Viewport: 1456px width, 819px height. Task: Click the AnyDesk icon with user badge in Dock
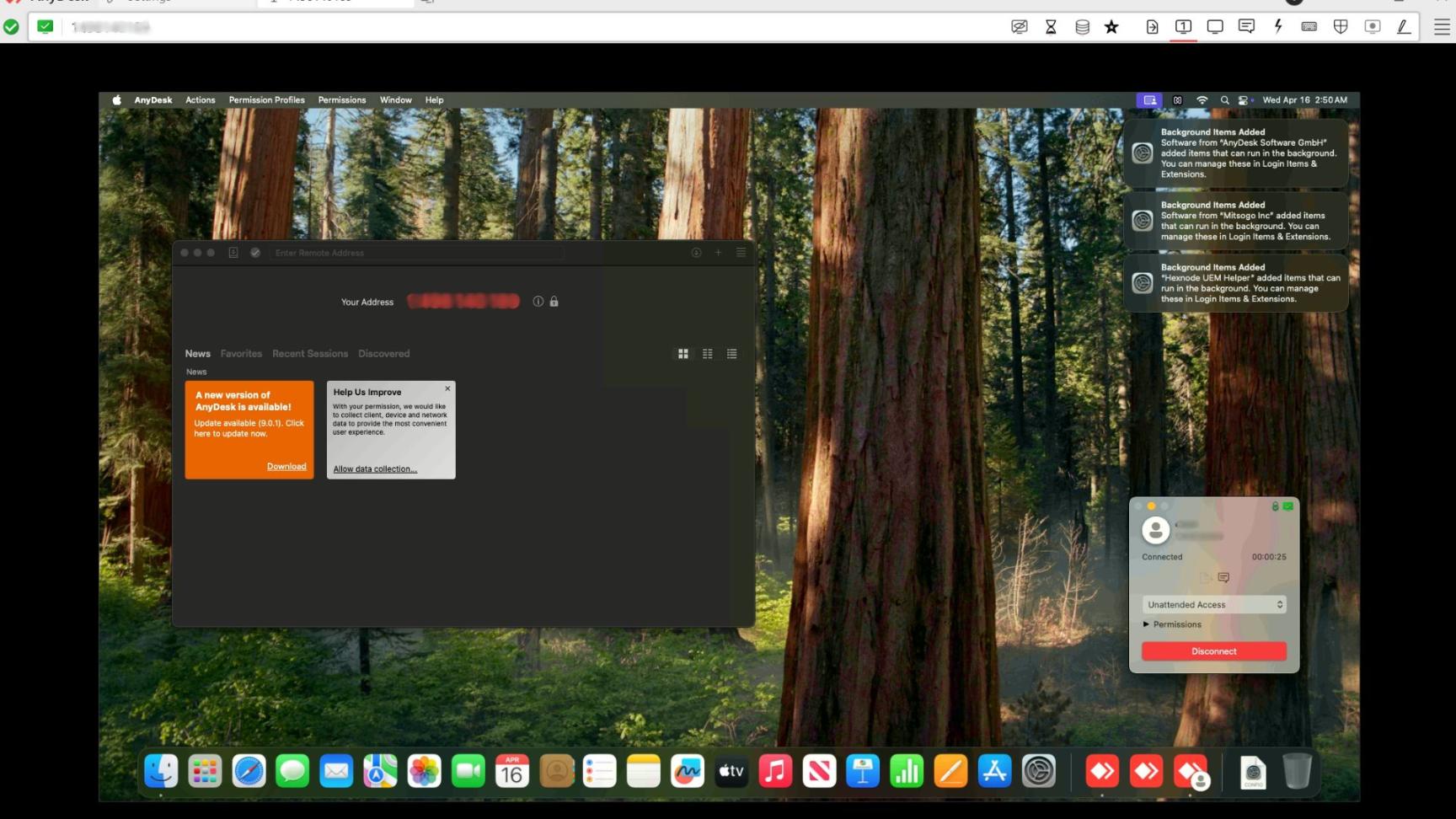pyautogui.click(x=1191, y=771)
